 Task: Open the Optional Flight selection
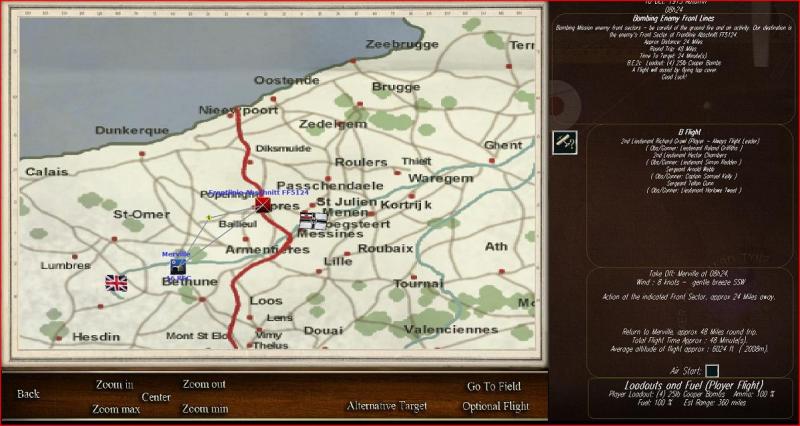pos(496,407)
